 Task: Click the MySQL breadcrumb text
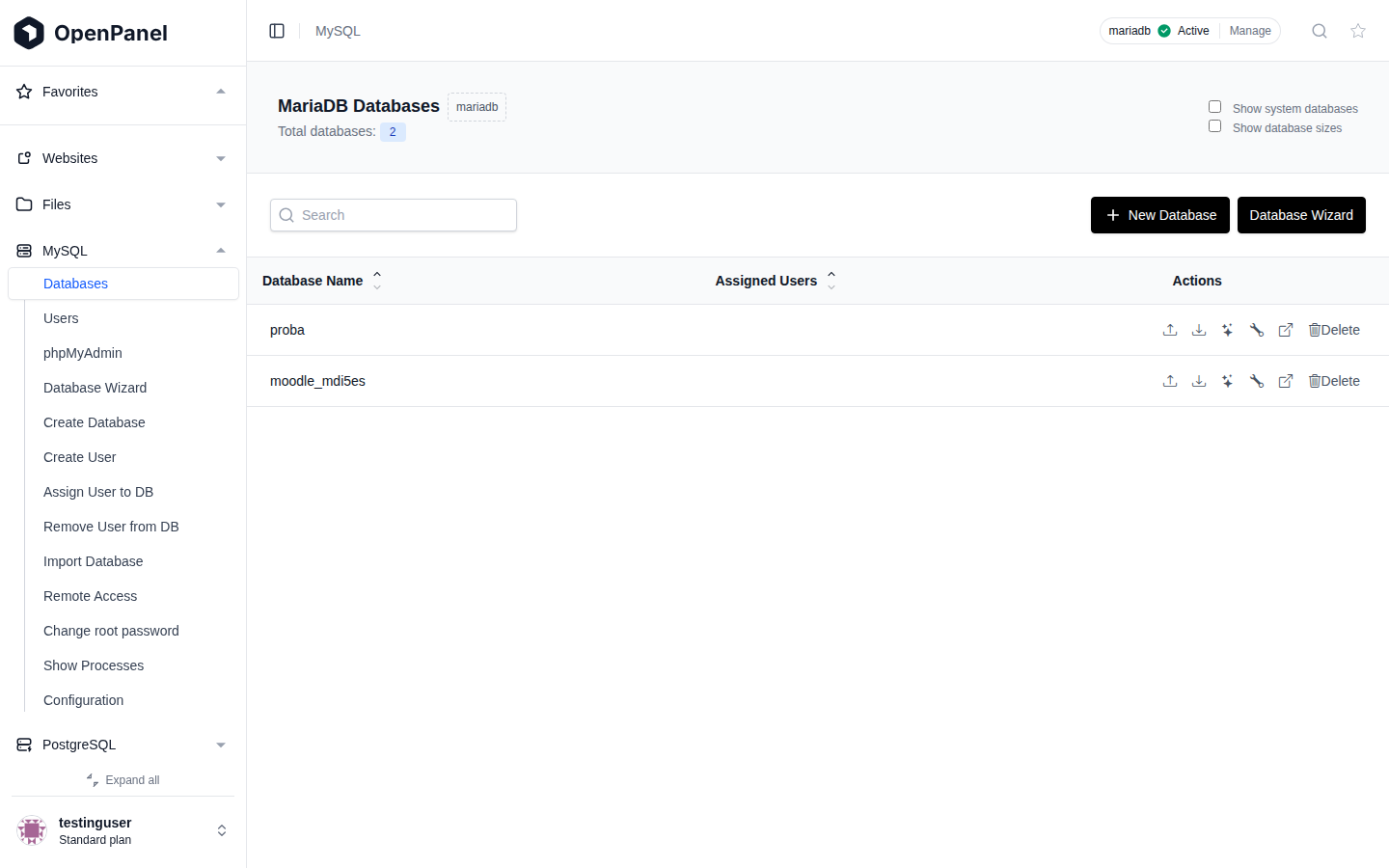coord(338,31)
